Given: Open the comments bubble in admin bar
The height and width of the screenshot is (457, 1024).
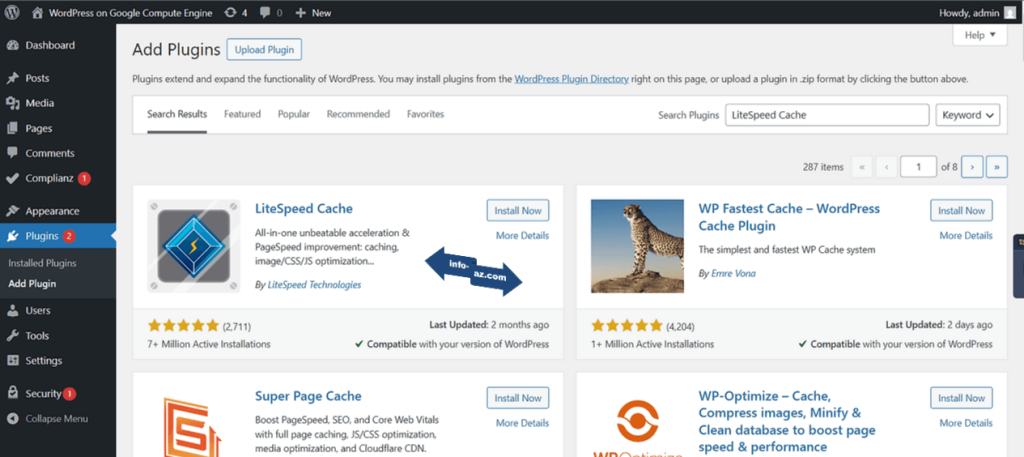Looking at the screenshot, I should point(267,13).
